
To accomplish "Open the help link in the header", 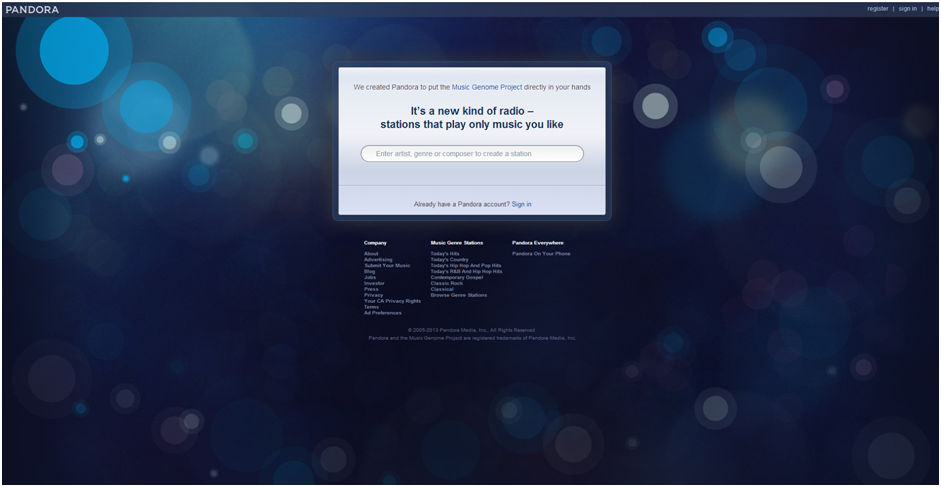I will pos(933,9).
